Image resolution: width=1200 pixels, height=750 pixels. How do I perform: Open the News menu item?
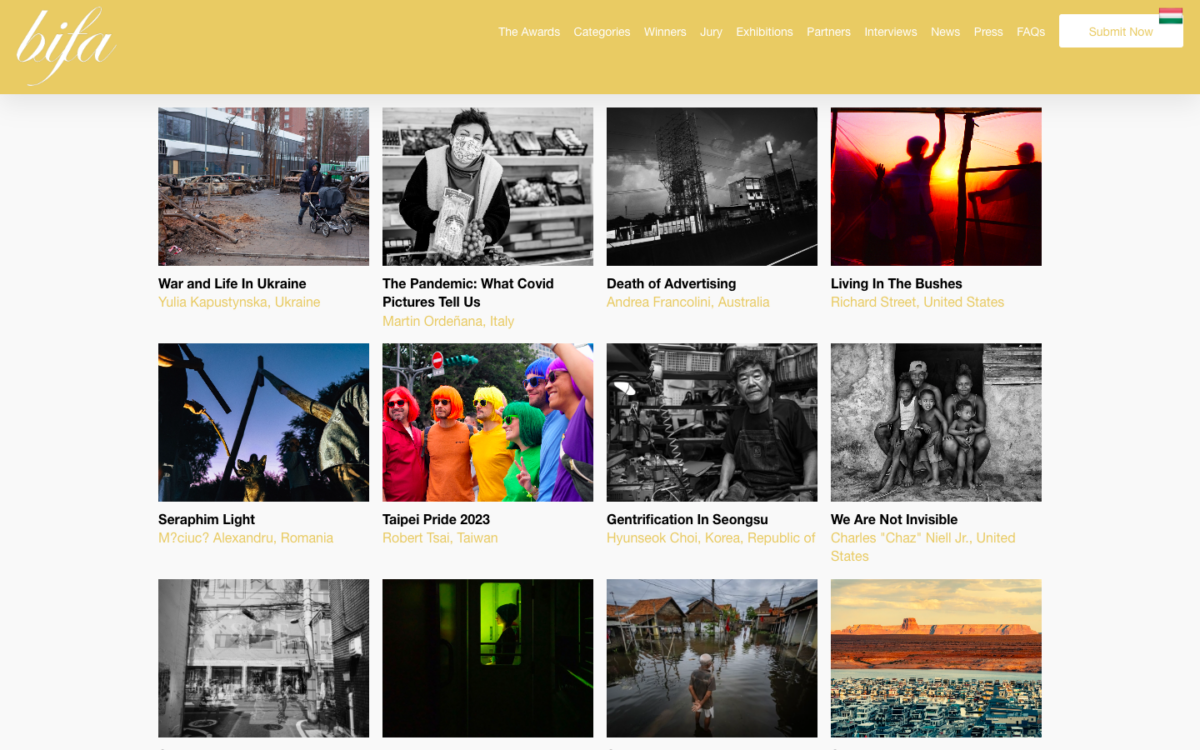pyautogui.click(x=945, y=32)
